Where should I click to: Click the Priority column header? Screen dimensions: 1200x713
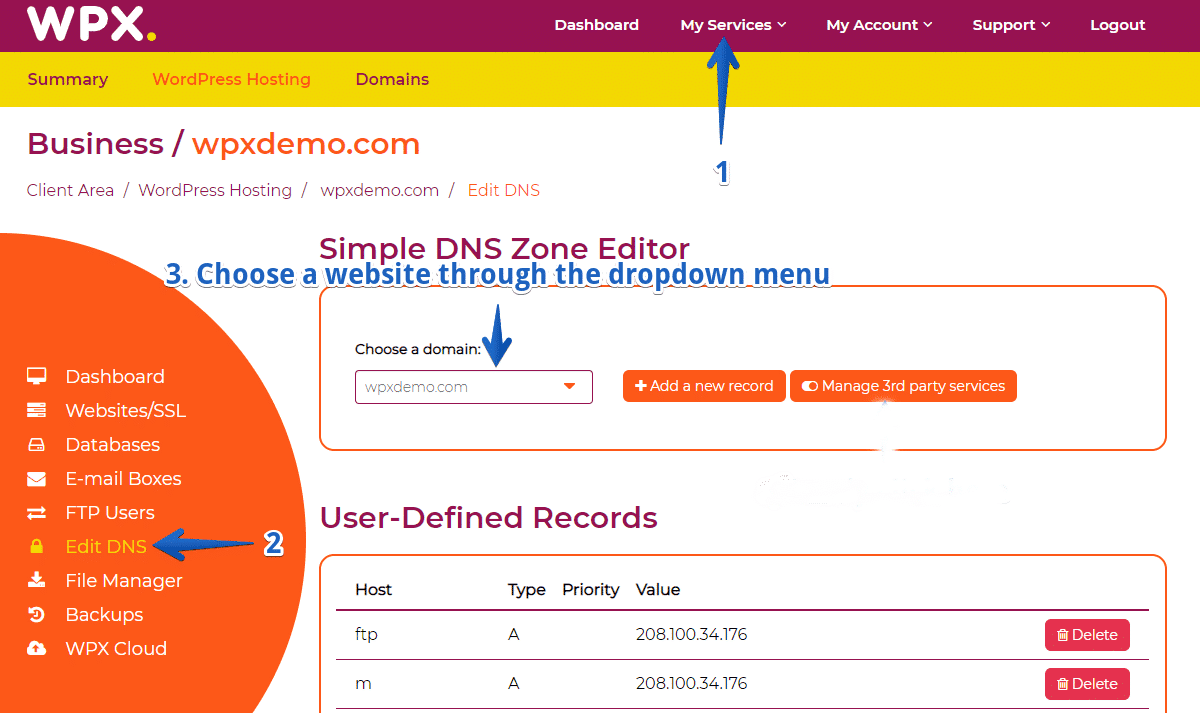(x=591, y=590)
